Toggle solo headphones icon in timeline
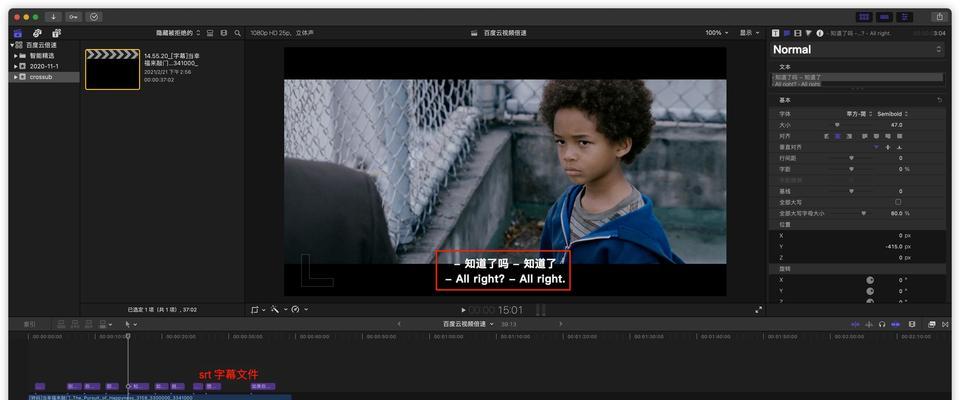The width and height of the screenshot is (960, 400). click(882, 324)
